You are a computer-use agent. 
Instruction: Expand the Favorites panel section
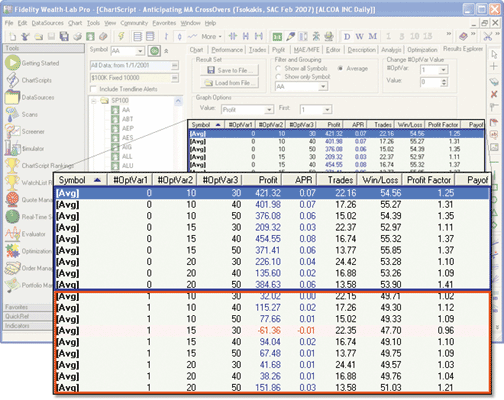coord(28,307)
